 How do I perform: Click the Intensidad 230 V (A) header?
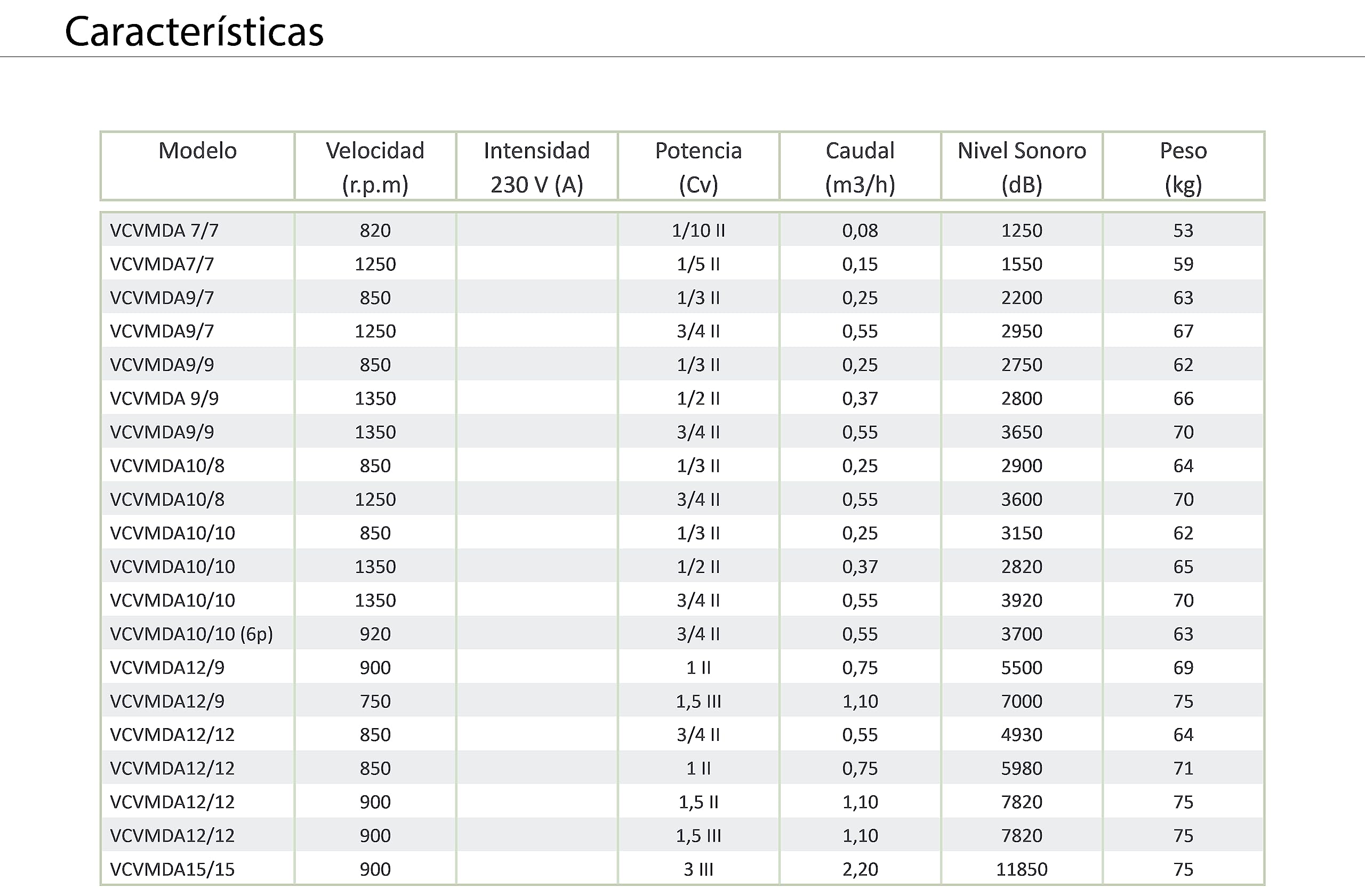click(x=536, y=167)
